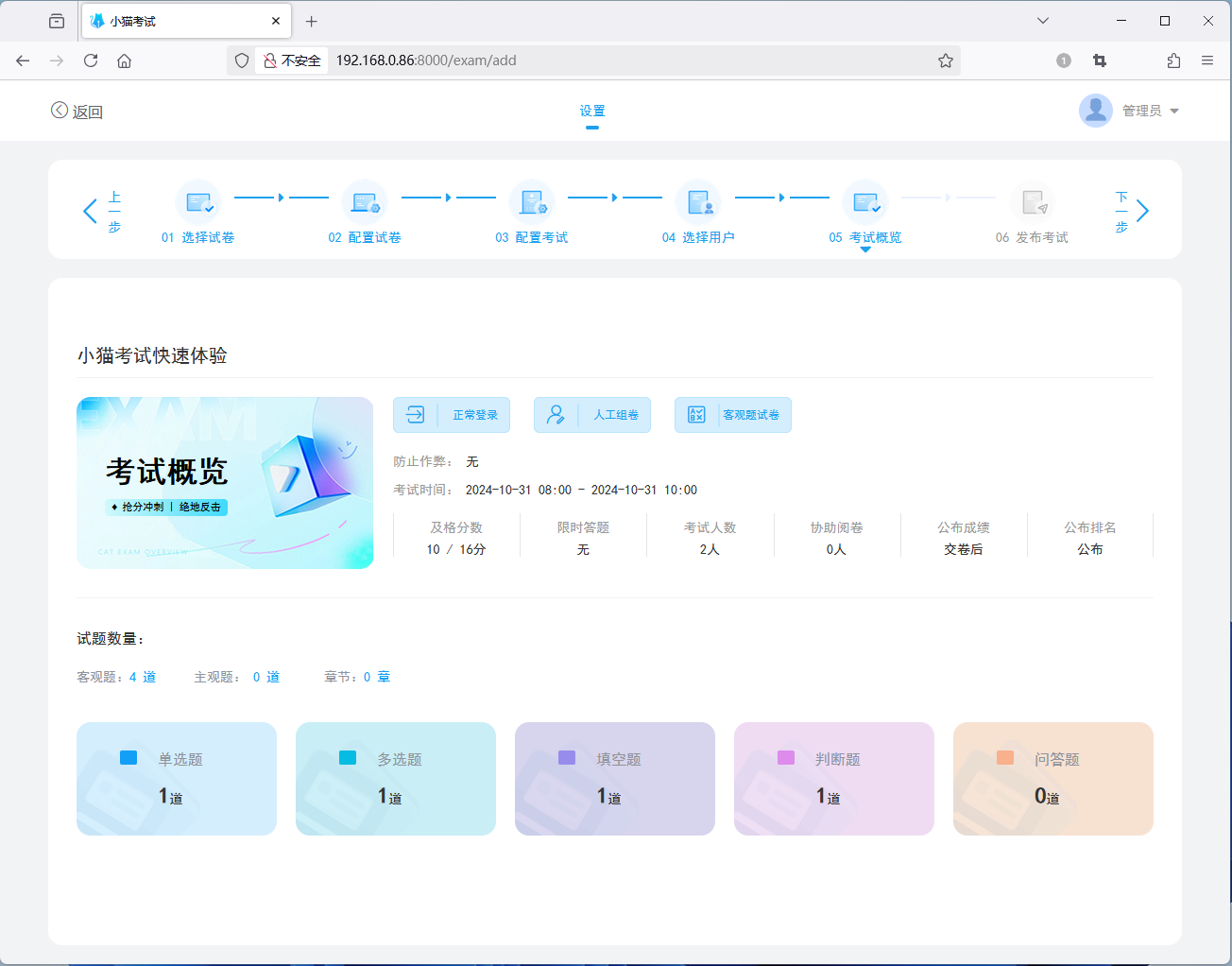Go to previous step with 上一步 arrow
The width and height of the screenshot is (1232, 966).
click(91, 211)
